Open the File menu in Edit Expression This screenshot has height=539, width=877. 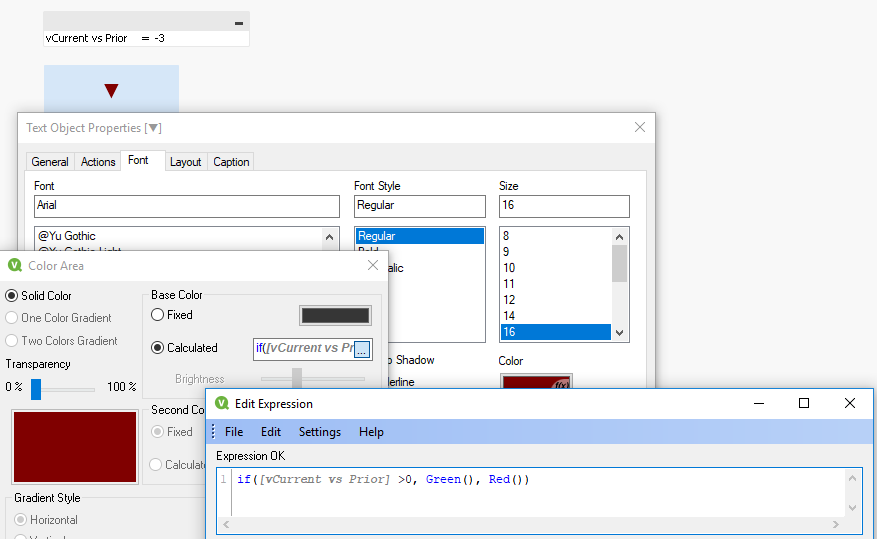tap(234, 432)
